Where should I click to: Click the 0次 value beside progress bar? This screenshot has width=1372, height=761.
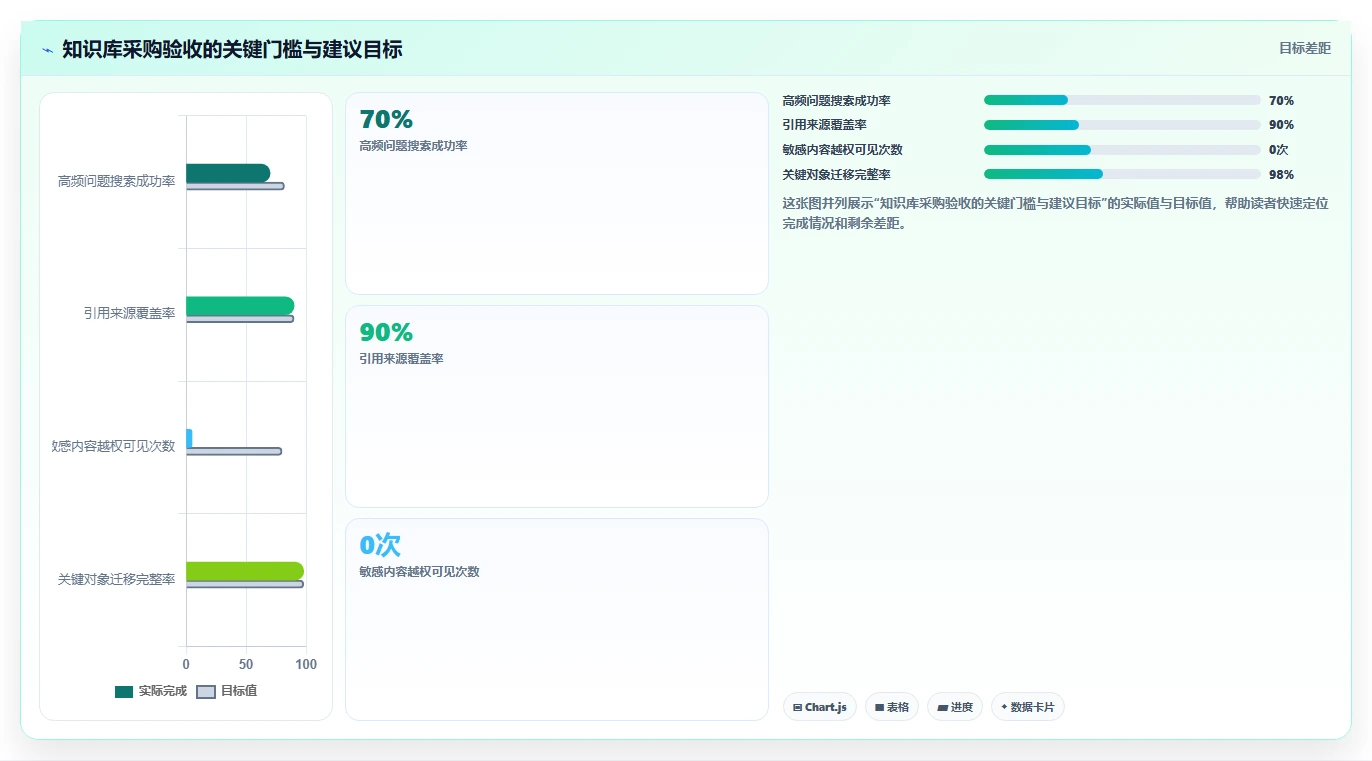click(1278, 150)
